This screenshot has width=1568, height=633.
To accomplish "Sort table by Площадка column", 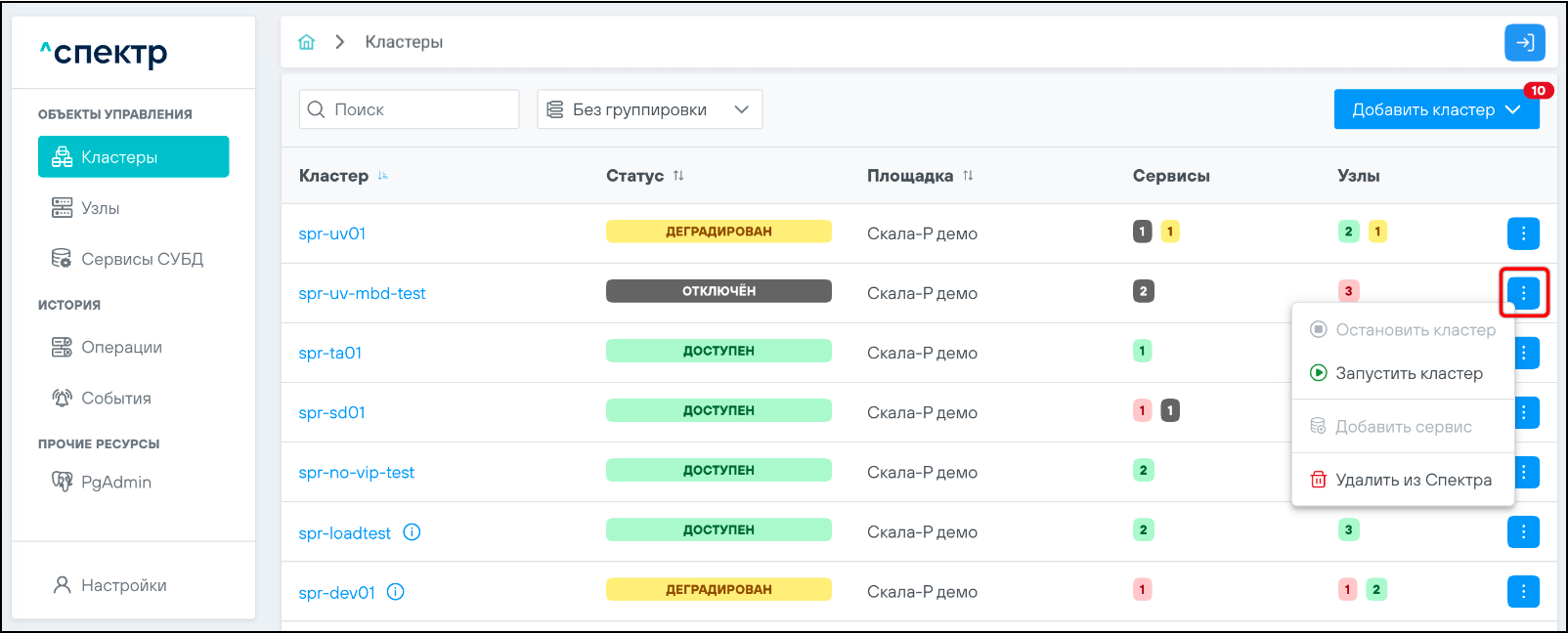I will (x=968, y=176).
